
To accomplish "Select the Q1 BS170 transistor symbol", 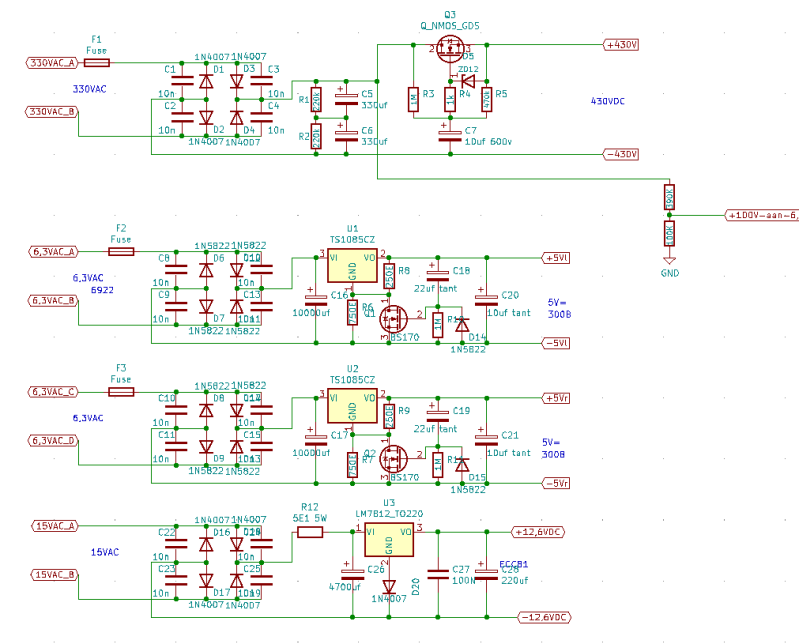I will coord(394,319).
